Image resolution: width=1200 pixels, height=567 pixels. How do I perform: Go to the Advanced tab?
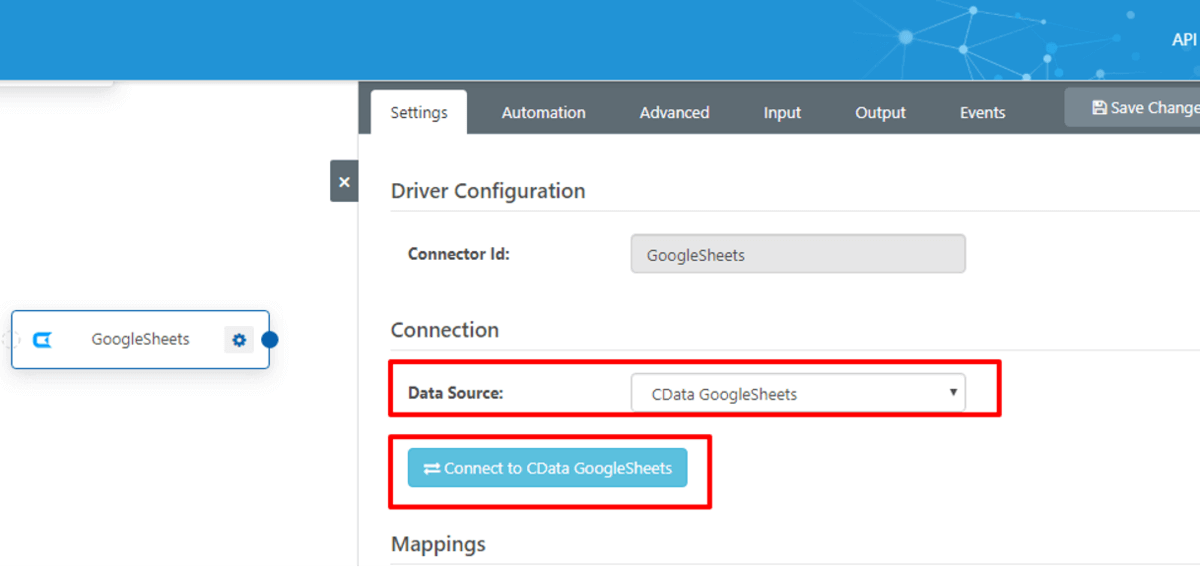[x=674, y=113]
